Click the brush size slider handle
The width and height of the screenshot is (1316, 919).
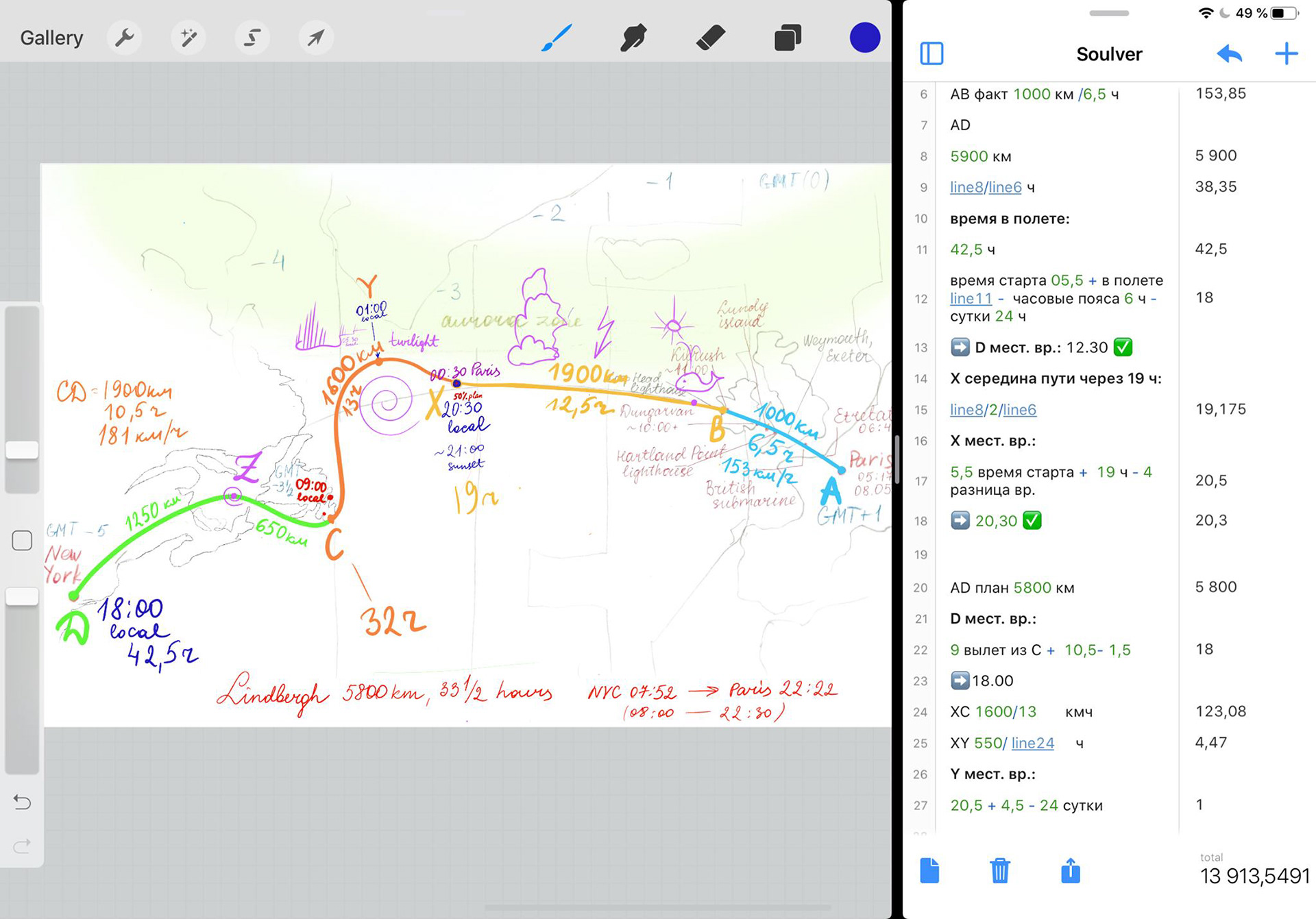coord(22,450)
